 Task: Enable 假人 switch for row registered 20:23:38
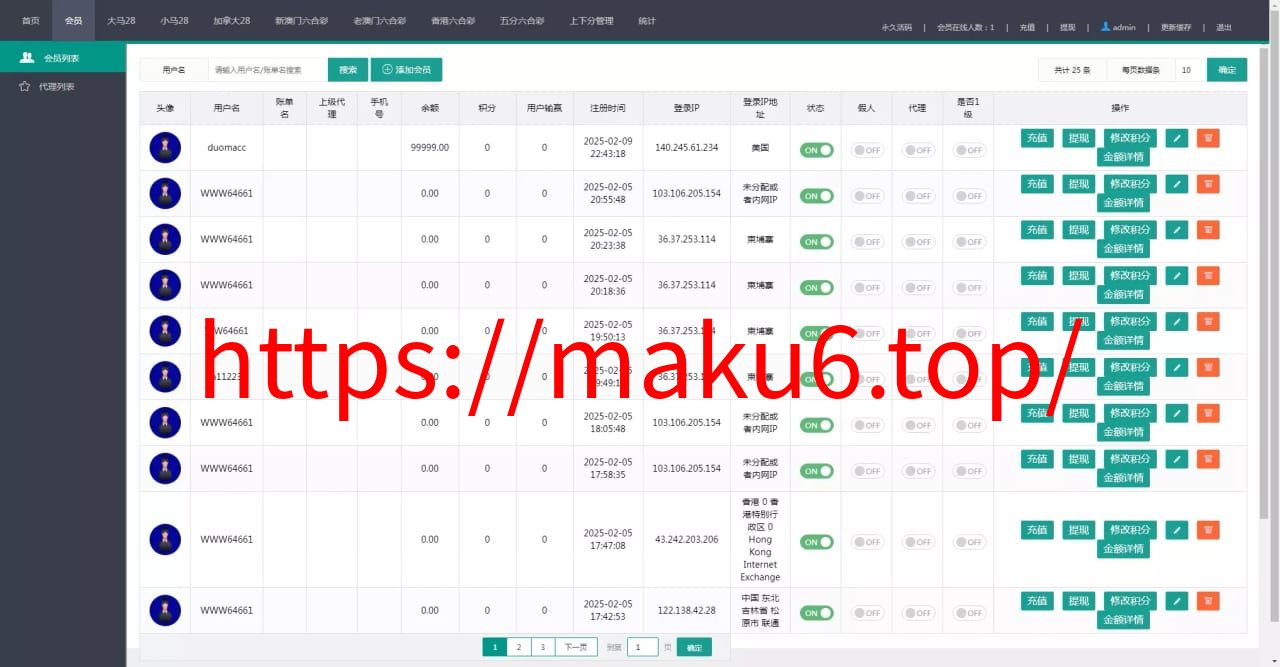click(x=867, y=242)
